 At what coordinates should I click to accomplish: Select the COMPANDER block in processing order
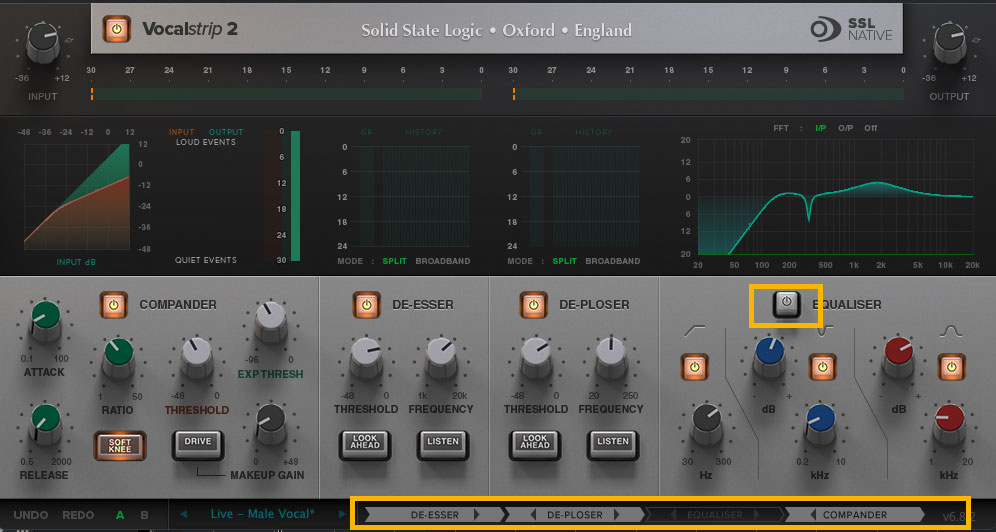click(x=855, y=514)
